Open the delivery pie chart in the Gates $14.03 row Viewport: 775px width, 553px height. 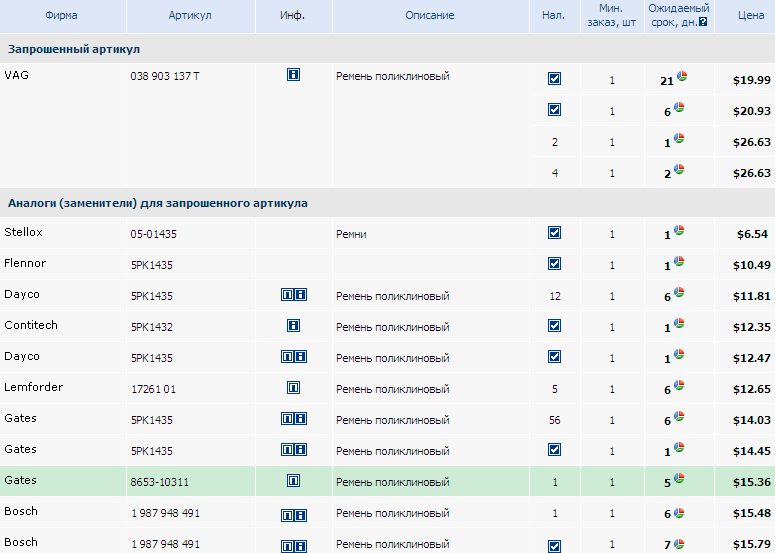click(679, 416)
